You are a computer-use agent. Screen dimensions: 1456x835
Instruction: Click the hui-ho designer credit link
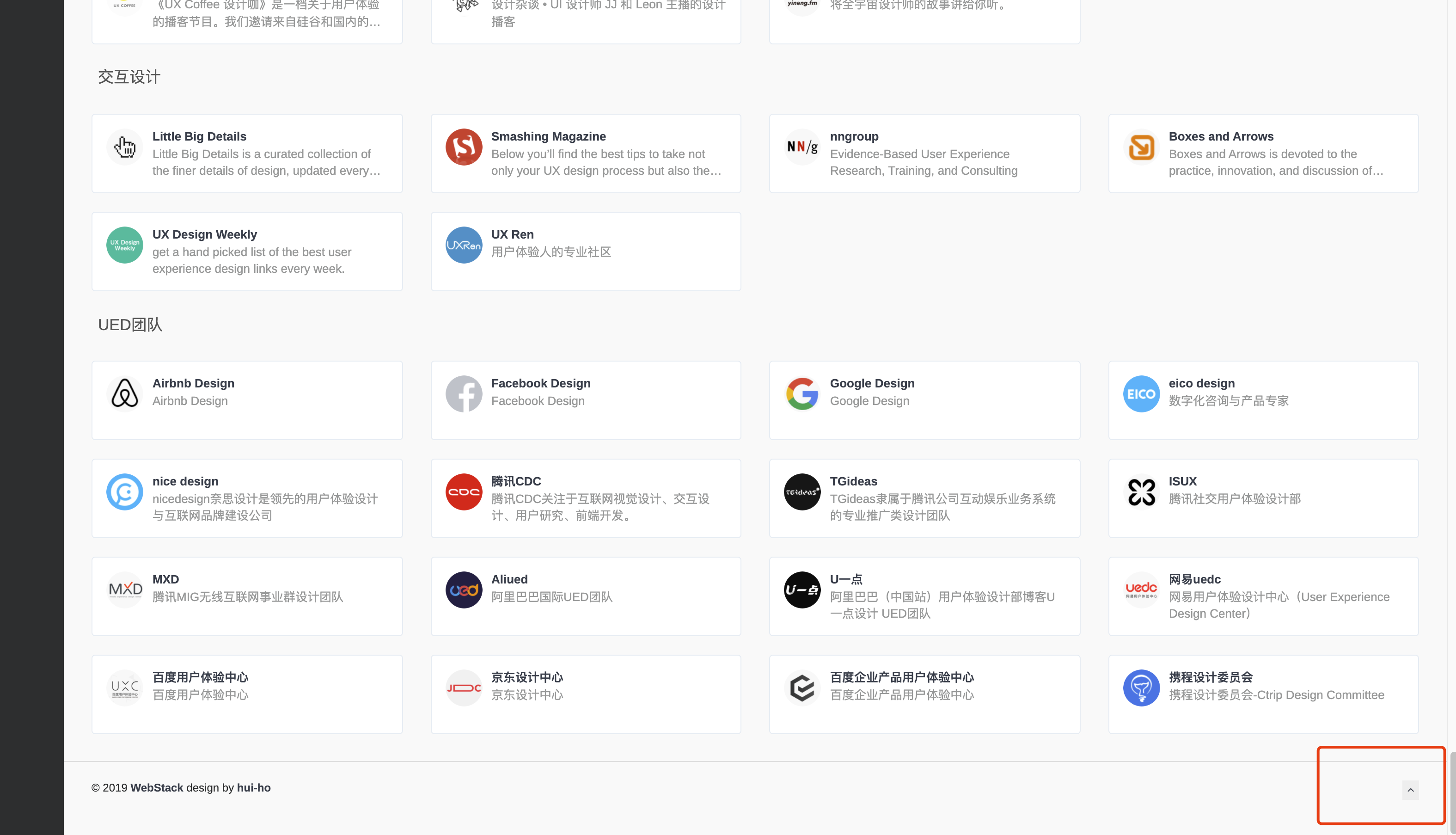click(253, 787)
